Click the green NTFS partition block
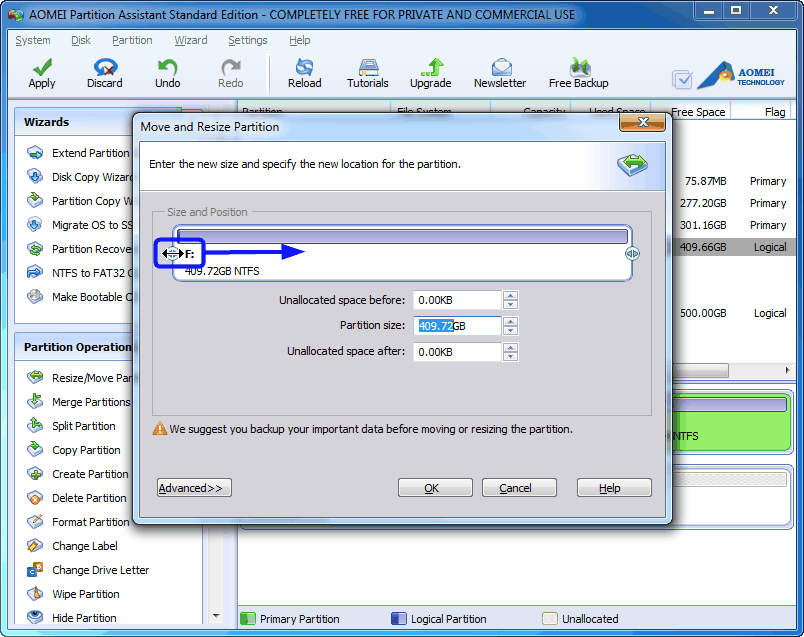Image resolution: width=804 pixels, height=637 pixels. tap(732, 422)
